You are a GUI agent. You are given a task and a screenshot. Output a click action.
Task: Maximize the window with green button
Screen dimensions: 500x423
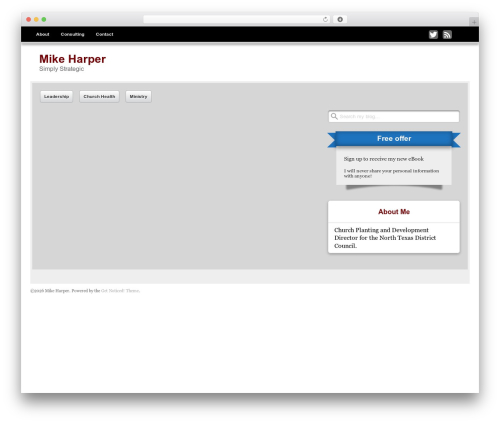click(x=44, y=19)
